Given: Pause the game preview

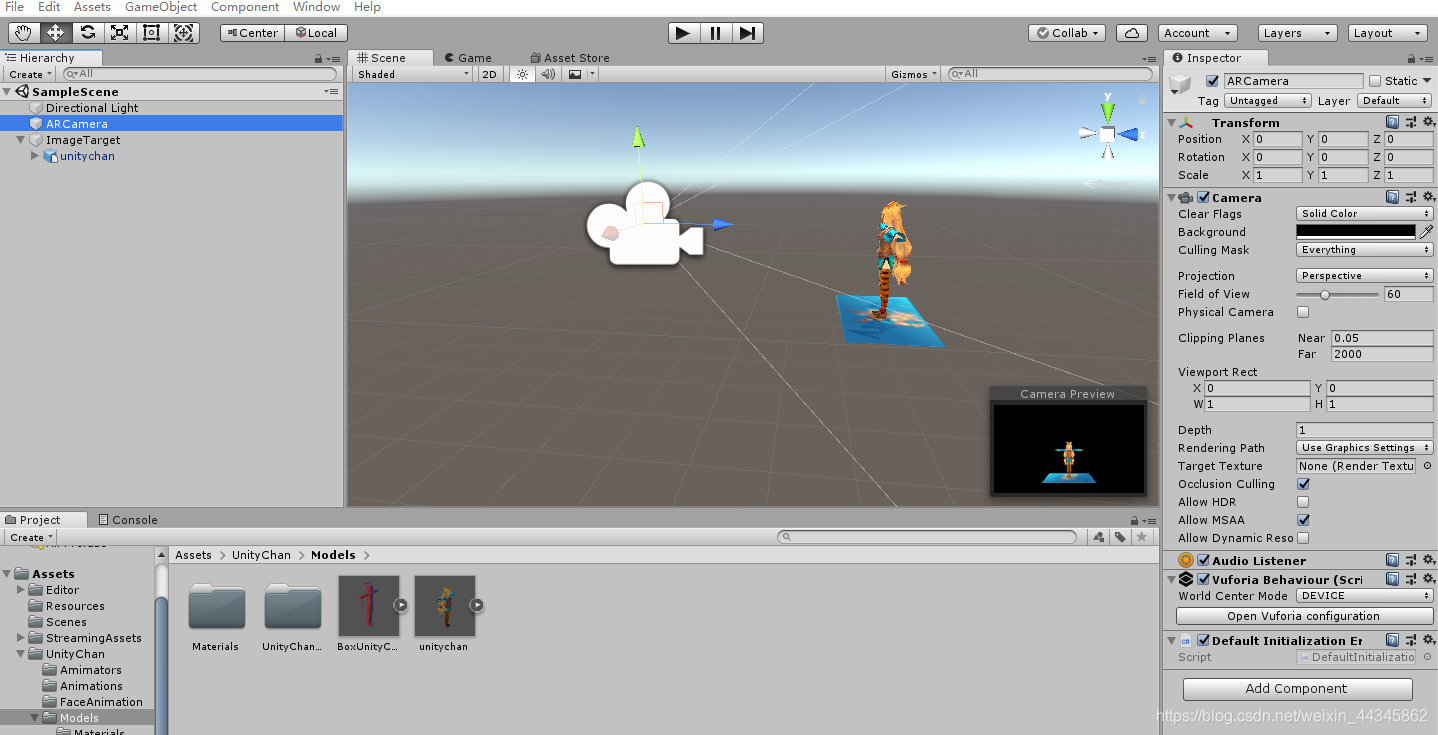Looking at the screenshot, I should pyautogui.click(x=715, y=33).
